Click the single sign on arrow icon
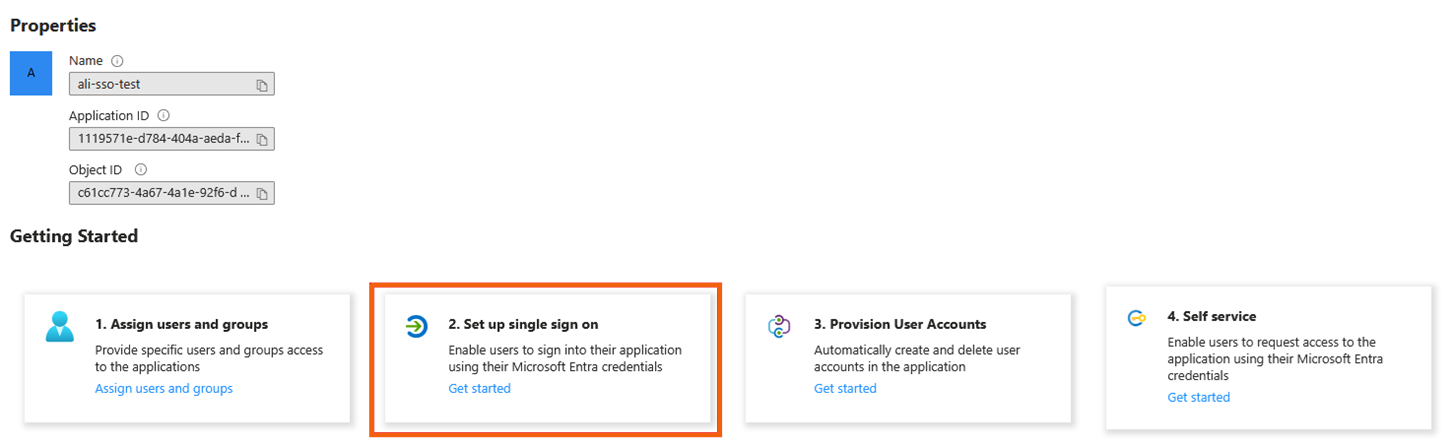This screenshot has width=1450, height=447. coord(415,326)
